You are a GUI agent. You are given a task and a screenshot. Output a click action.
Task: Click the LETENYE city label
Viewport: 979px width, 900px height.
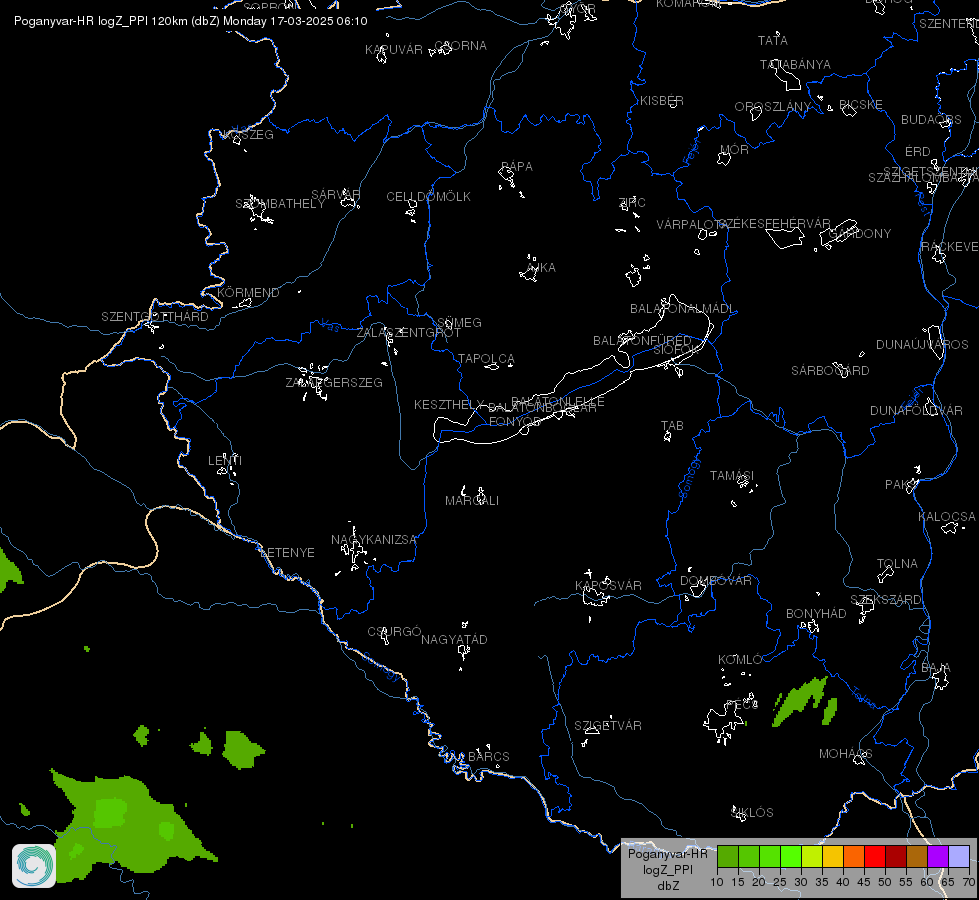click(x=287, y=552)
